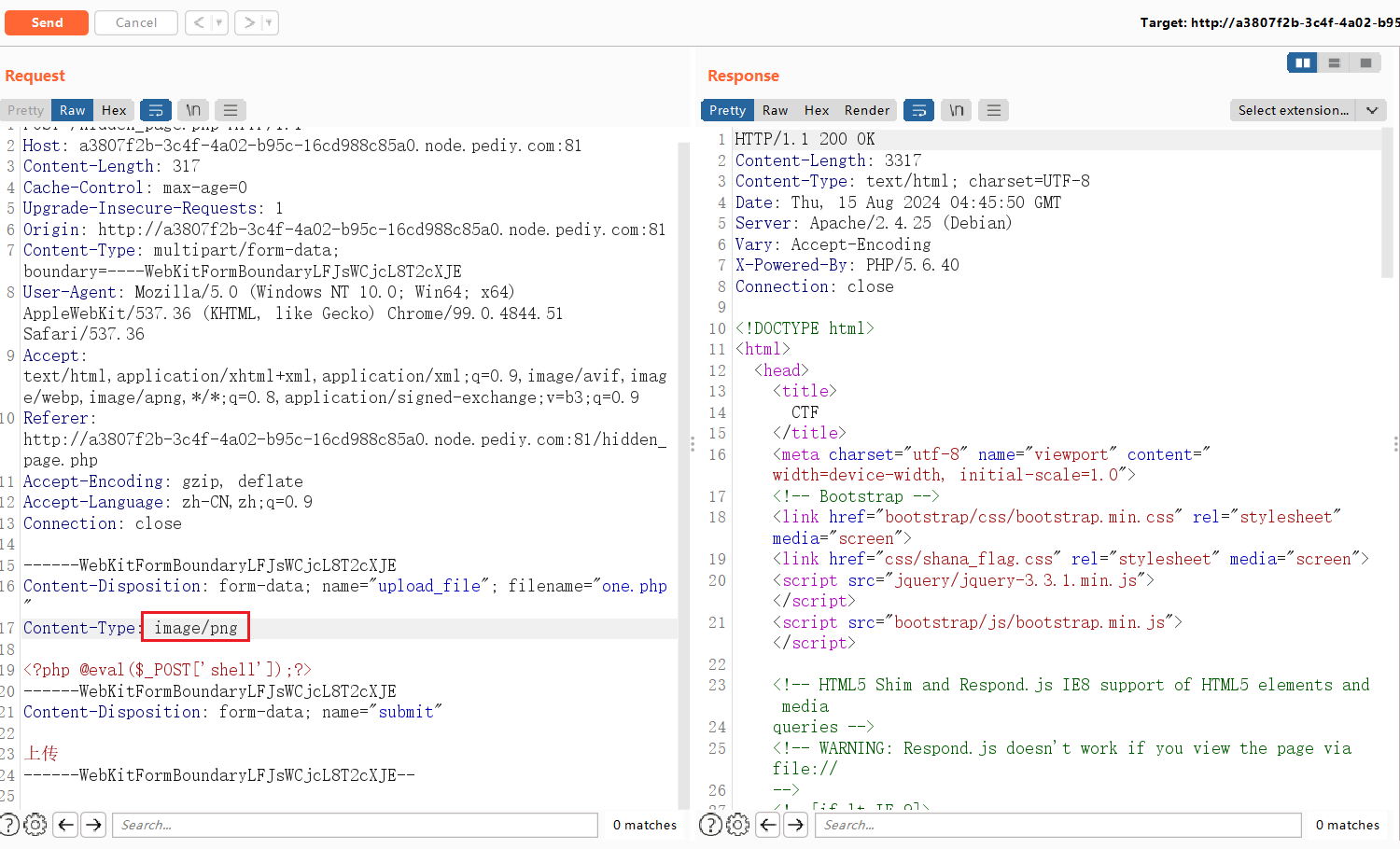Go forward to next request in history
Screen dimensions: 1400x849
(x=248, y=22)
